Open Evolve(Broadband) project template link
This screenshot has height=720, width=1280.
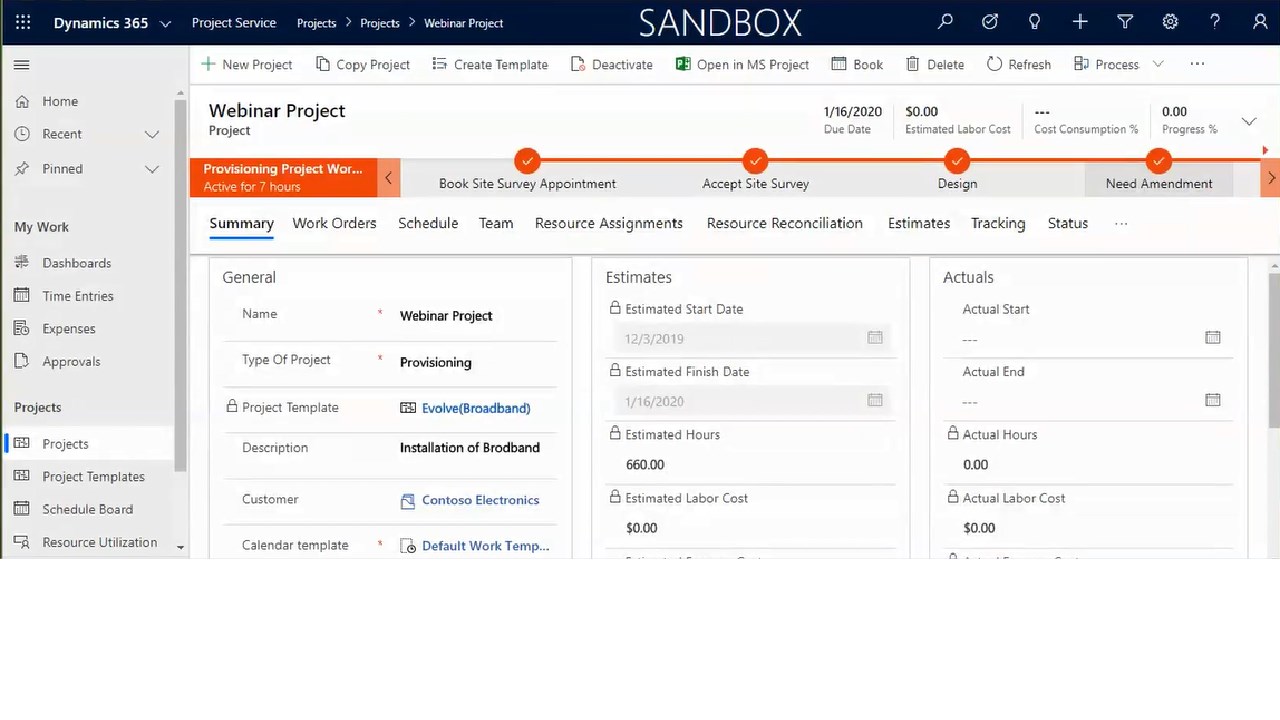476,408
